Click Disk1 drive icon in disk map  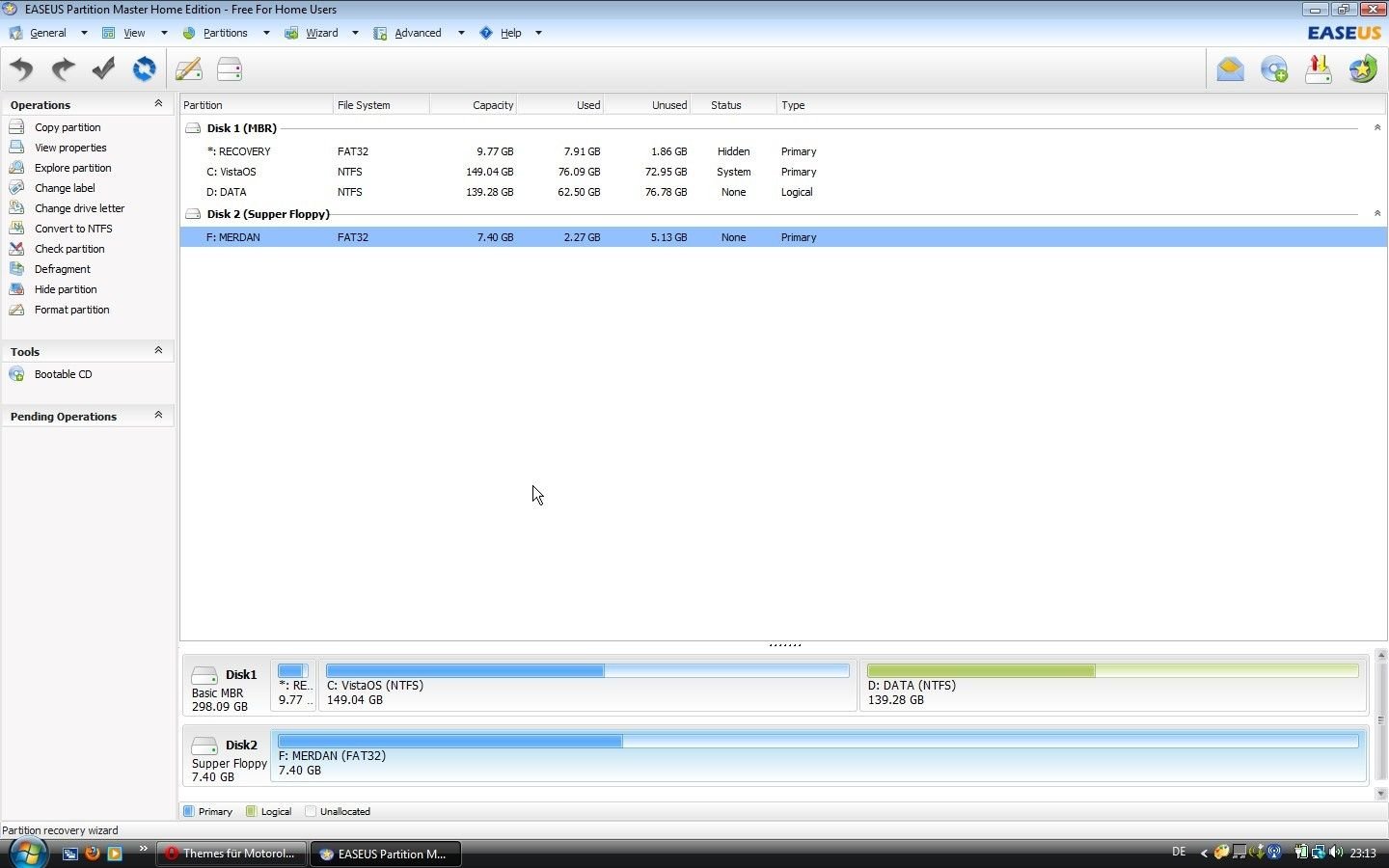[204, 675]
